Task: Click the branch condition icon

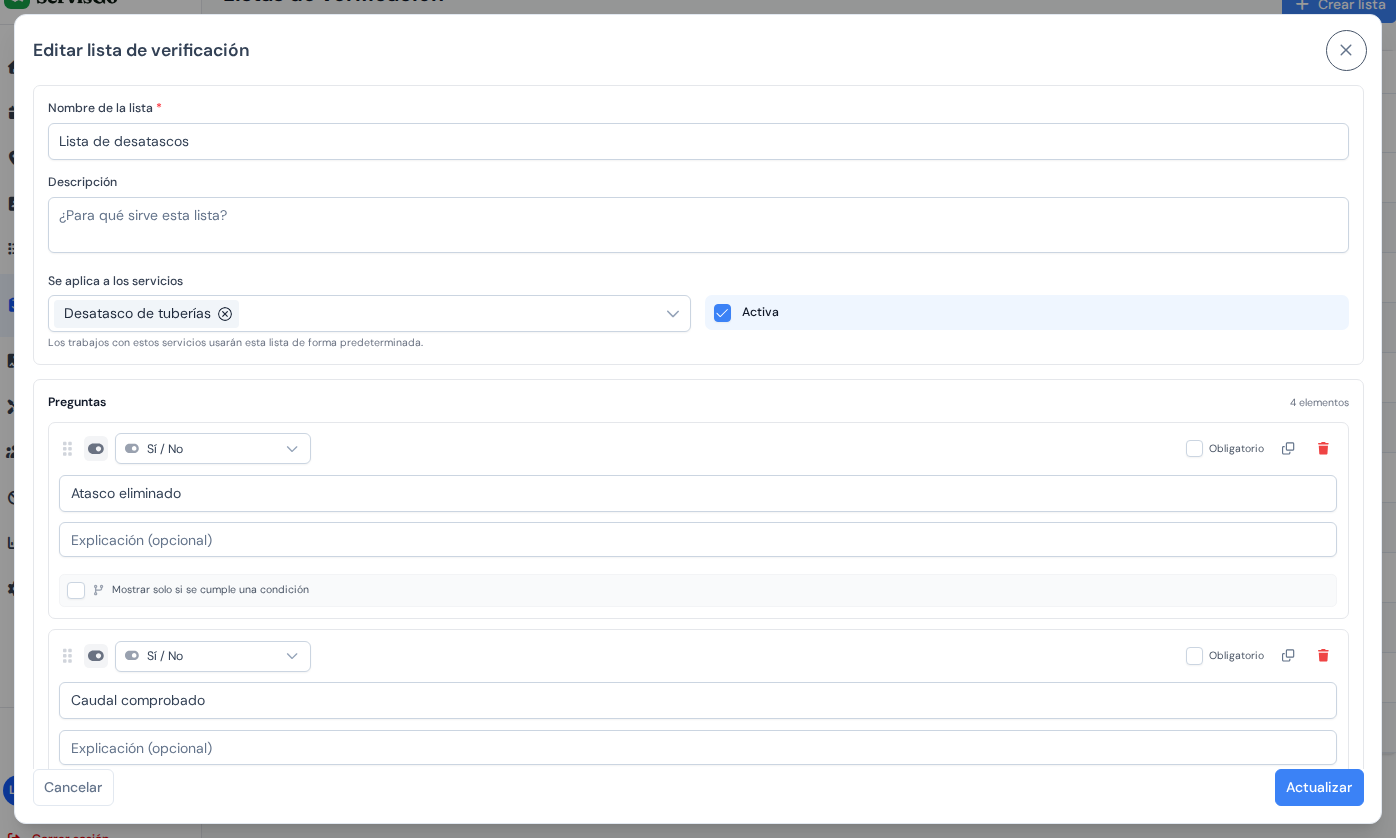Action: [x=98, y=590]
